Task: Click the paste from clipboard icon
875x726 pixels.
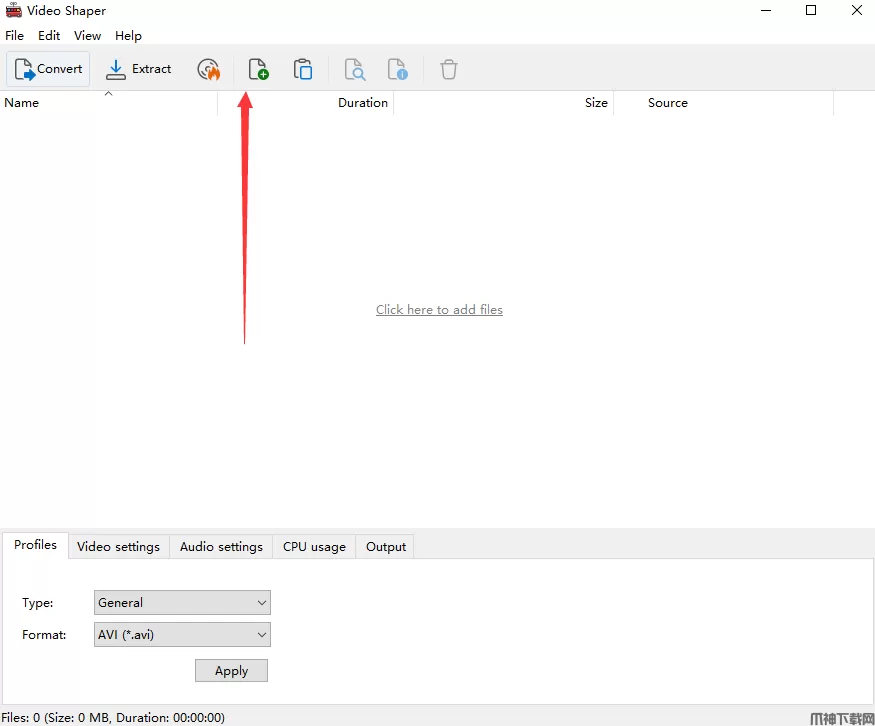Action: 303,70
